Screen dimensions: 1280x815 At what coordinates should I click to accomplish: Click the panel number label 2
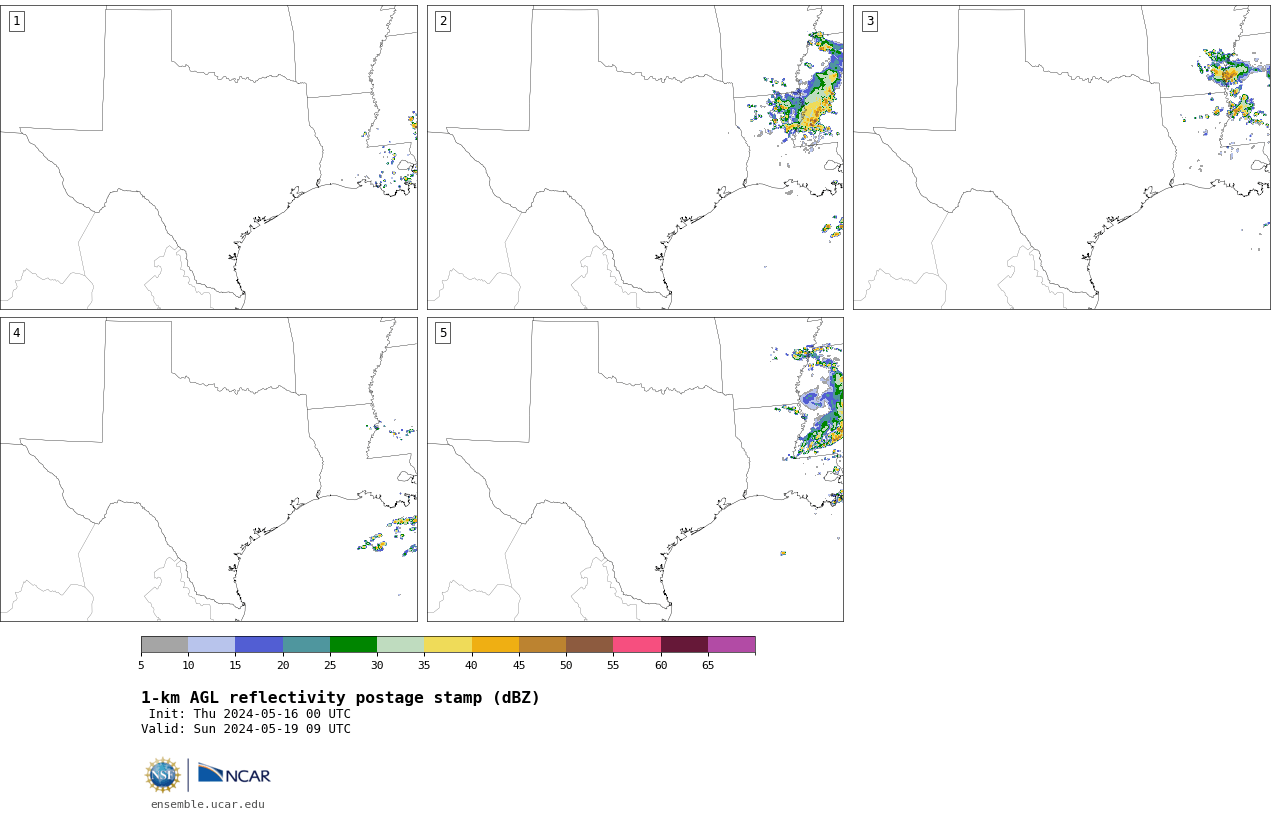point(443,21)
